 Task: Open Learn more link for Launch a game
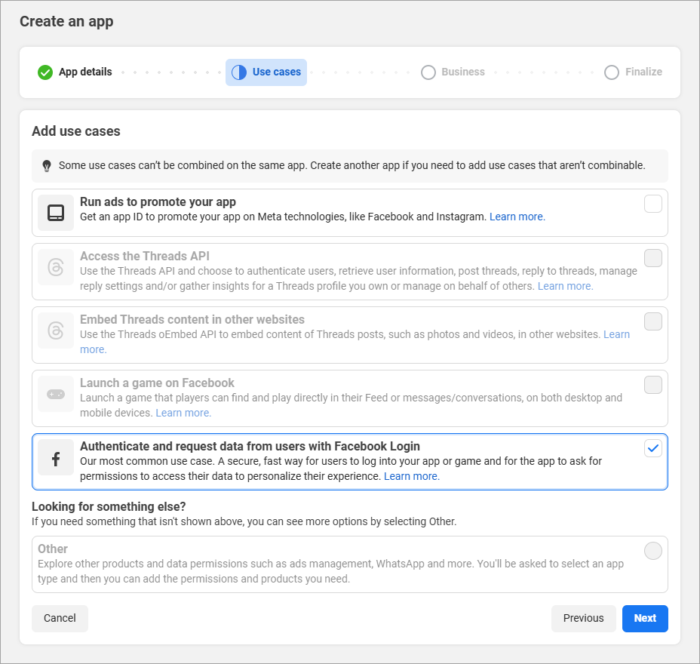point(183,413)
